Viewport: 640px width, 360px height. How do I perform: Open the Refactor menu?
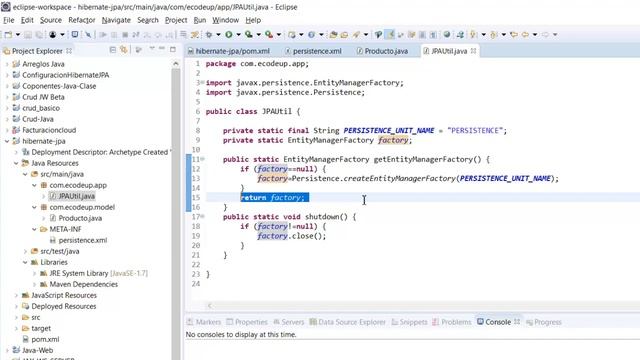pos(82,20)
